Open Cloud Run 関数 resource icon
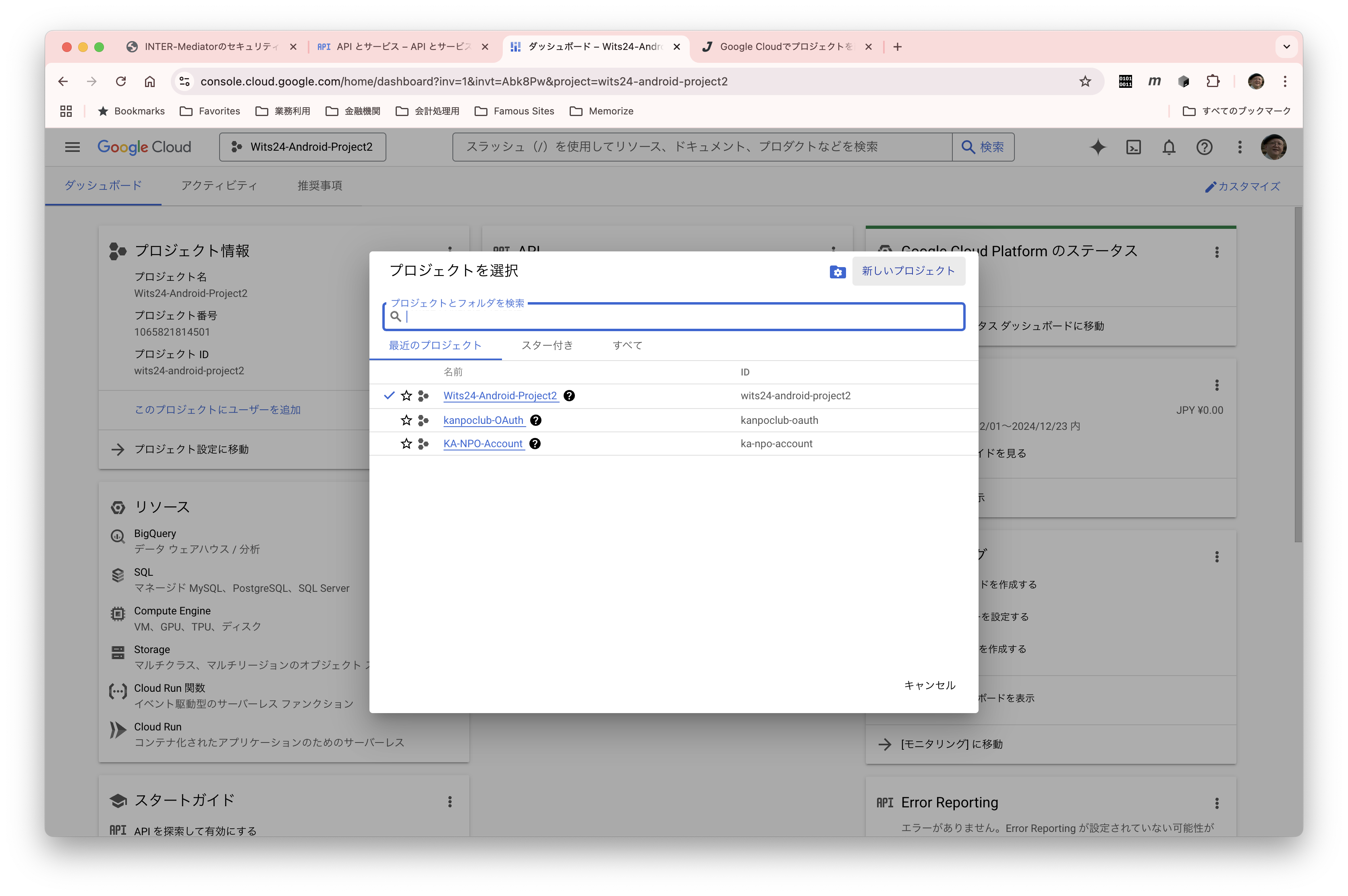The height and width of the screenshot is (896, 1348). [x=118, y=691]
